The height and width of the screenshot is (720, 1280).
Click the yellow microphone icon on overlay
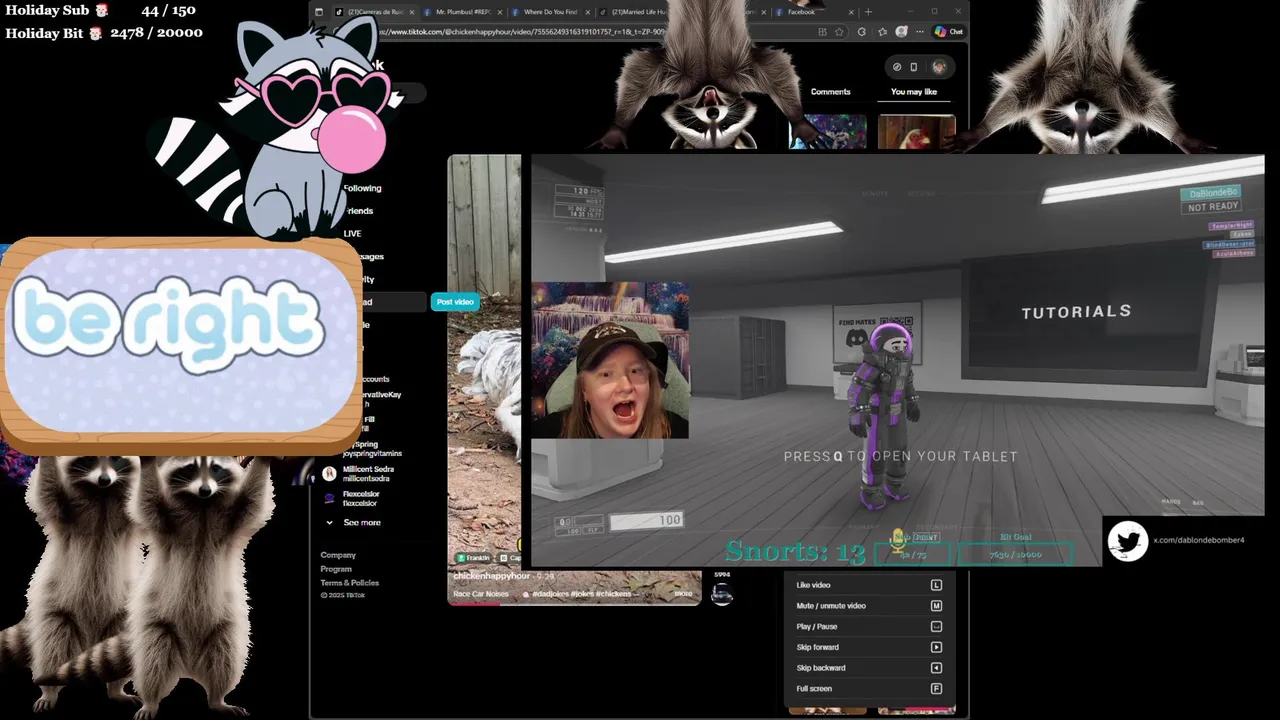898,541
